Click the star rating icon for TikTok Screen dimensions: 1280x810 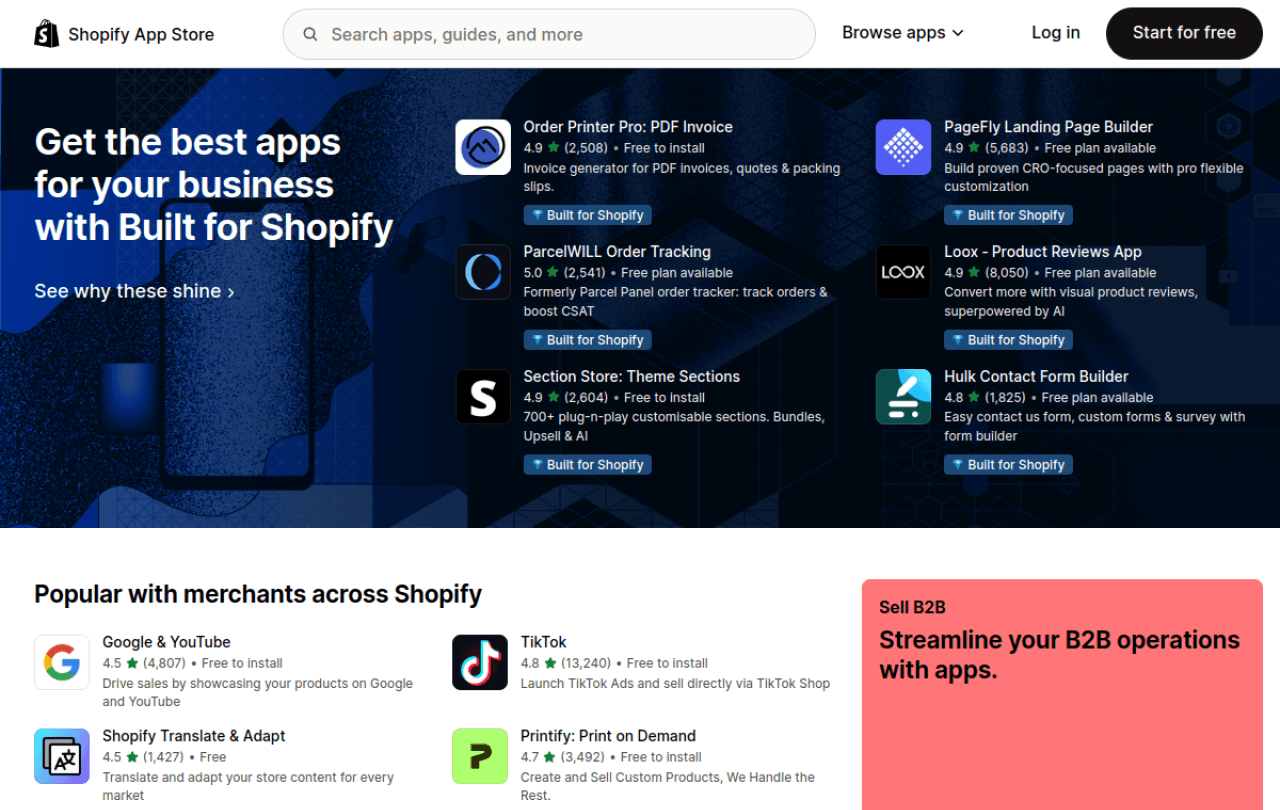551,663
